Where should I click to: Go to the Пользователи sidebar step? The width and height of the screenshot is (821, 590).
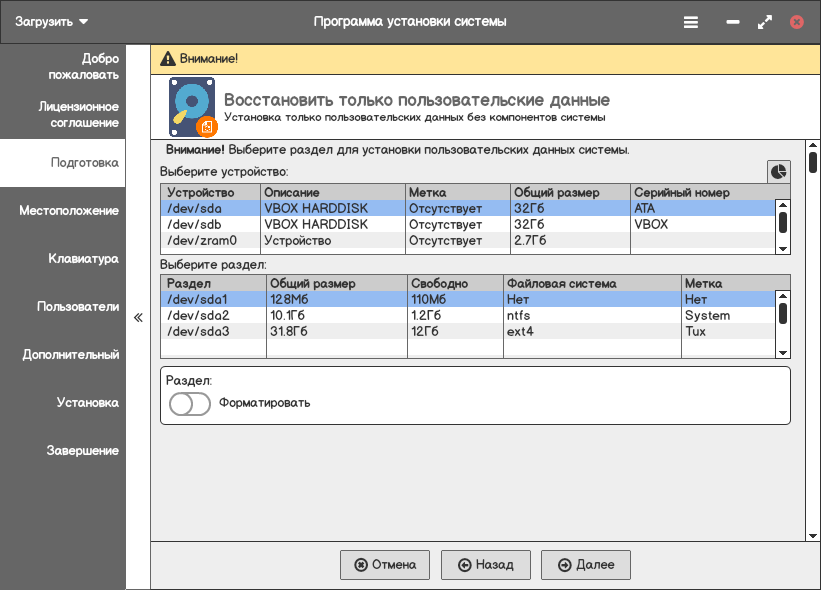(78, 307)
